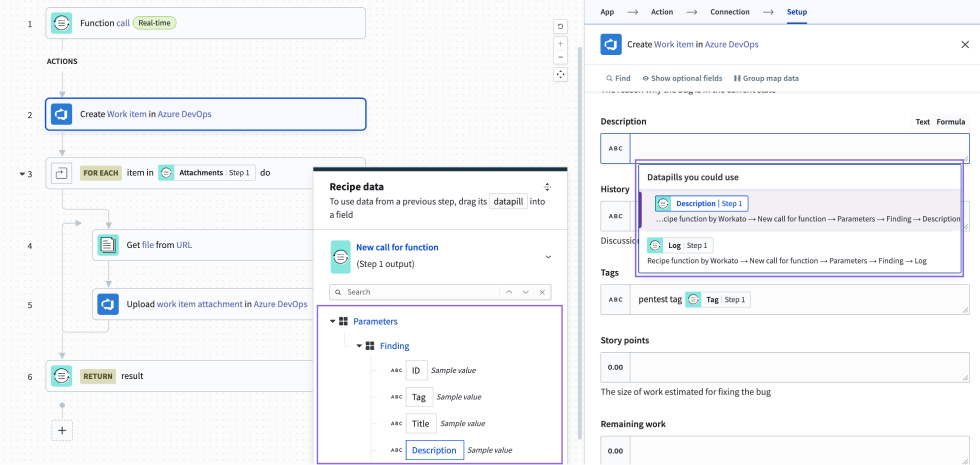Open the Connection tab in setup breadcrumb
Screen dimensions: 980x465
729,12
